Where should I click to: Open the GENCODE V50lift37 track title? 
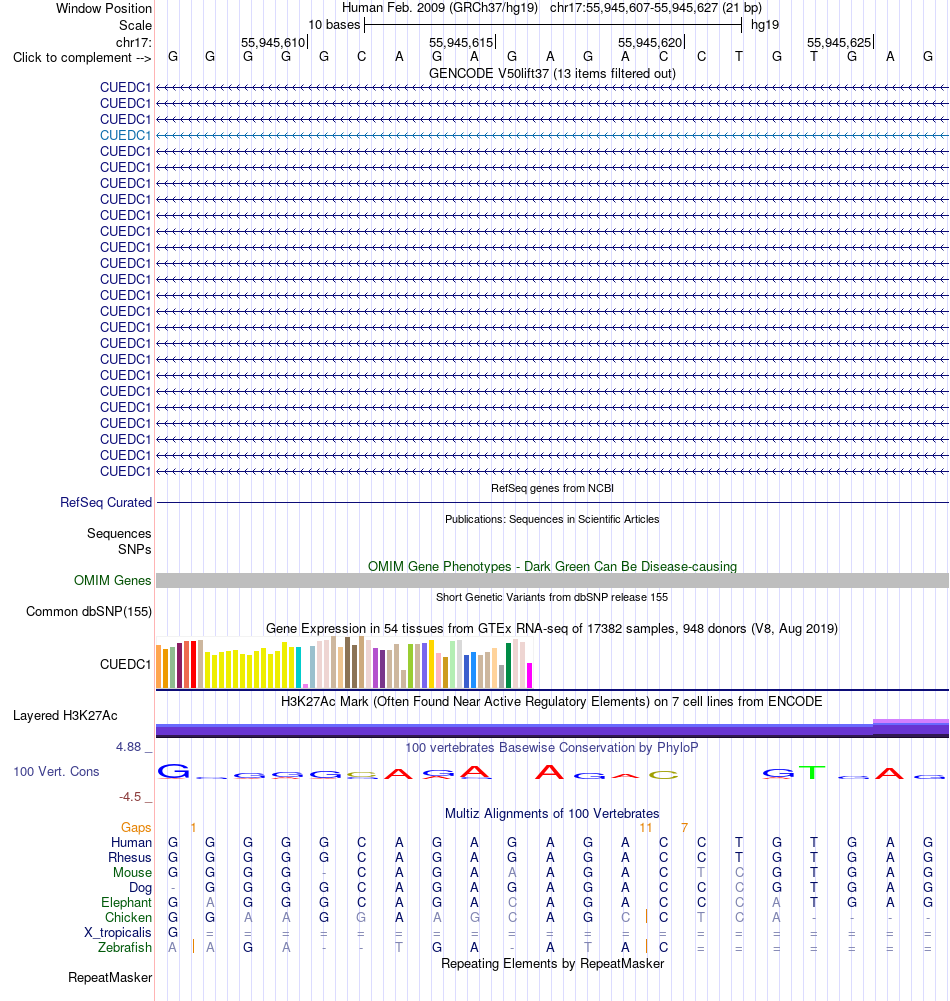click(x=552, y=73)
